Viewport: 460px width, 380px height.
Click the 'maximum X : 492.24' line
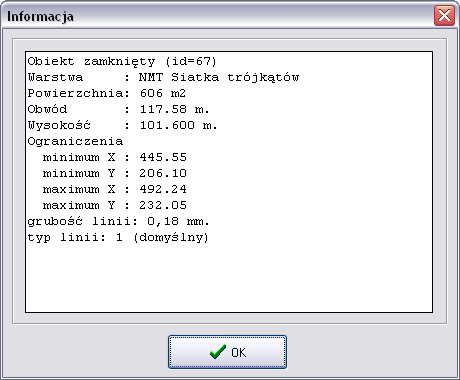pos(115,189)
